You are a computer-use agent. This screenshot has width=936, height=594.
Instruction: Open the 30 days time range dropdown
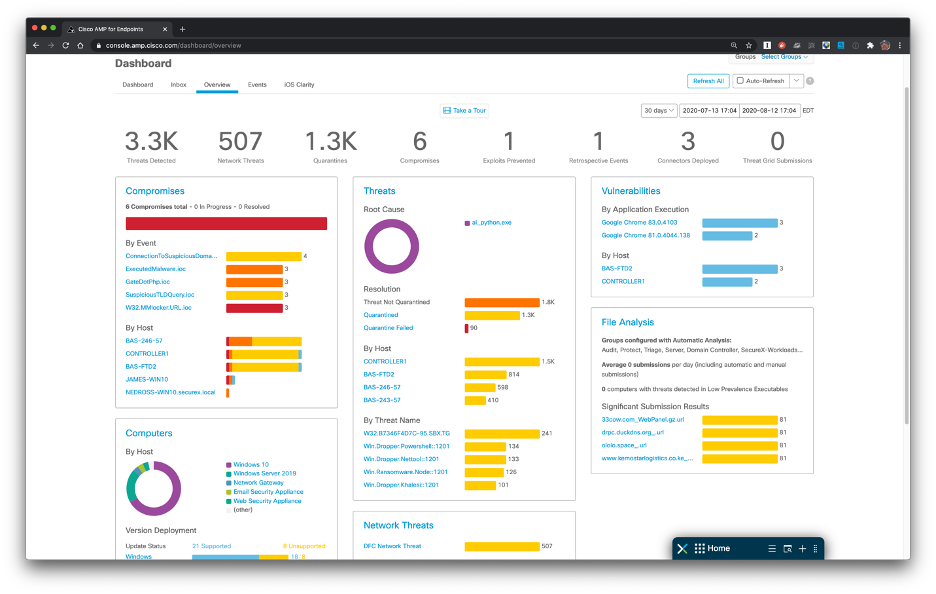click(x=659, y=110)
